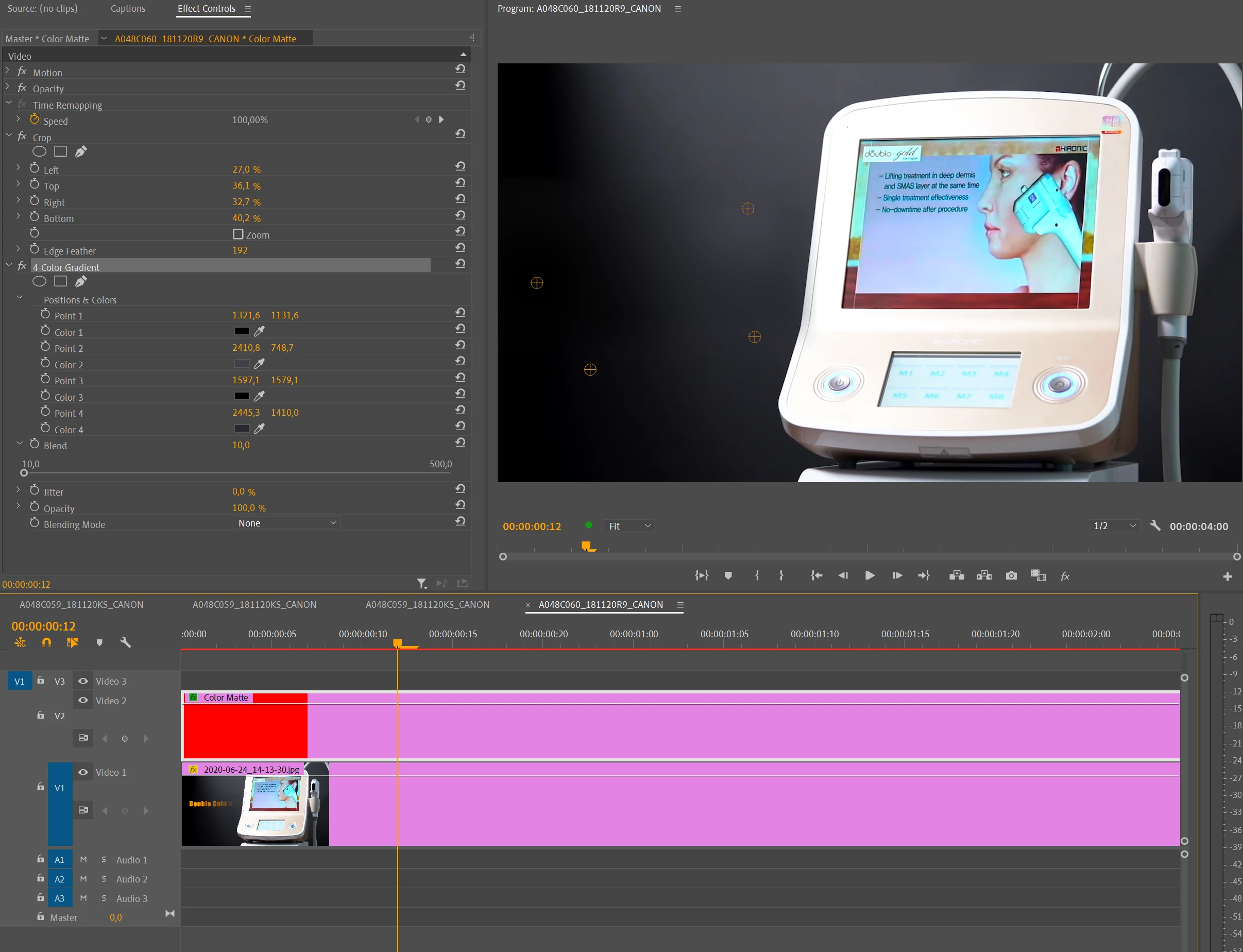Open the Fit zoom level dropdown
The image size is (1243, 952).
(629, 526)
